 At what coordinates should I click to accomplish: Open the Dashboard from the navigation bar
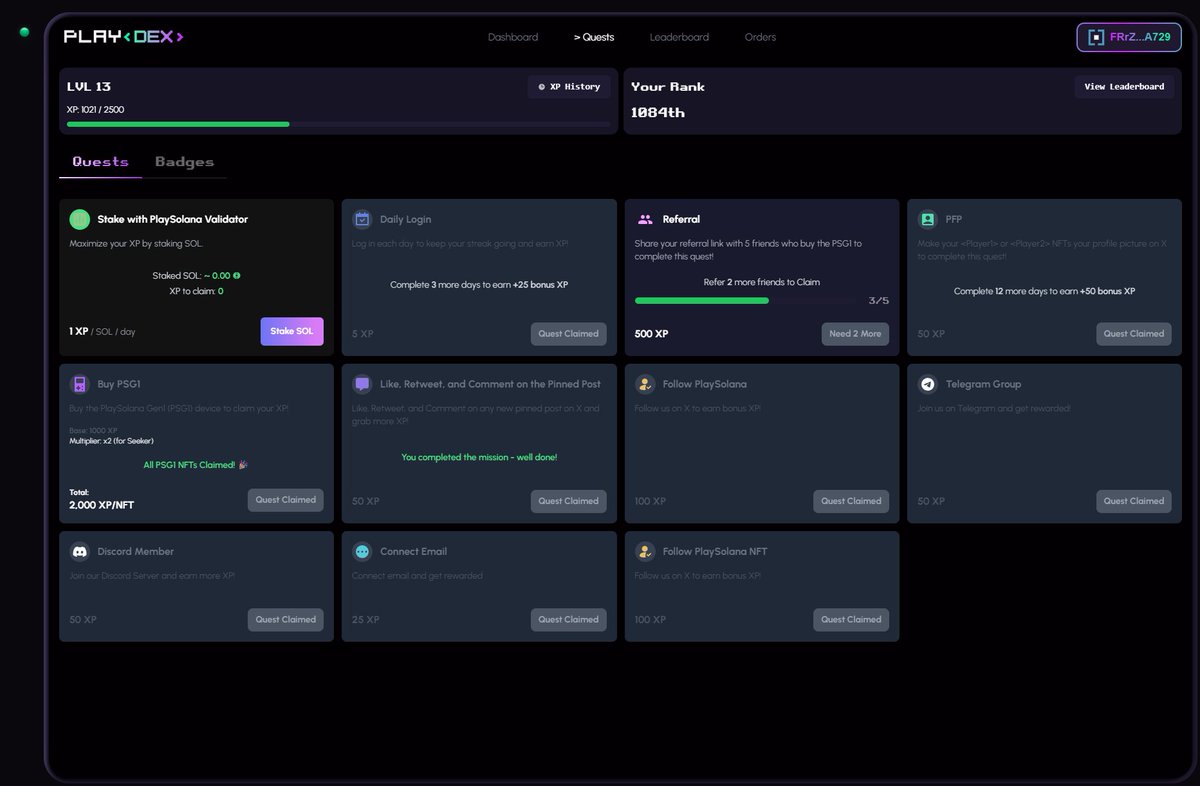coord(513,37)
